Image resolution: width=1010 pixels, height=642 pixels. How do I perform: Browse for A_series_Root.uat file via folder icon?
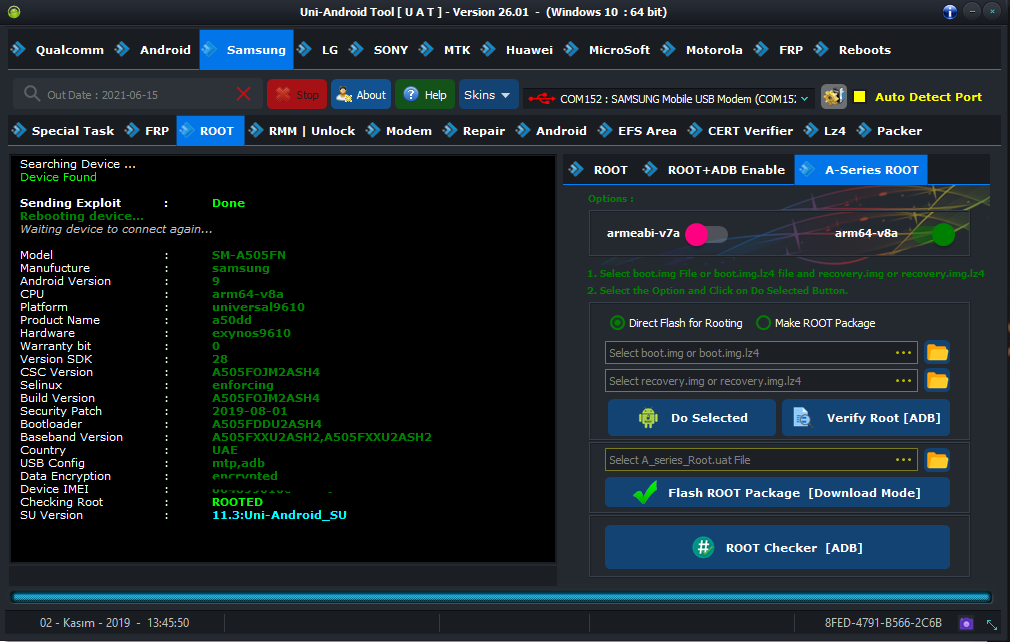937,460
